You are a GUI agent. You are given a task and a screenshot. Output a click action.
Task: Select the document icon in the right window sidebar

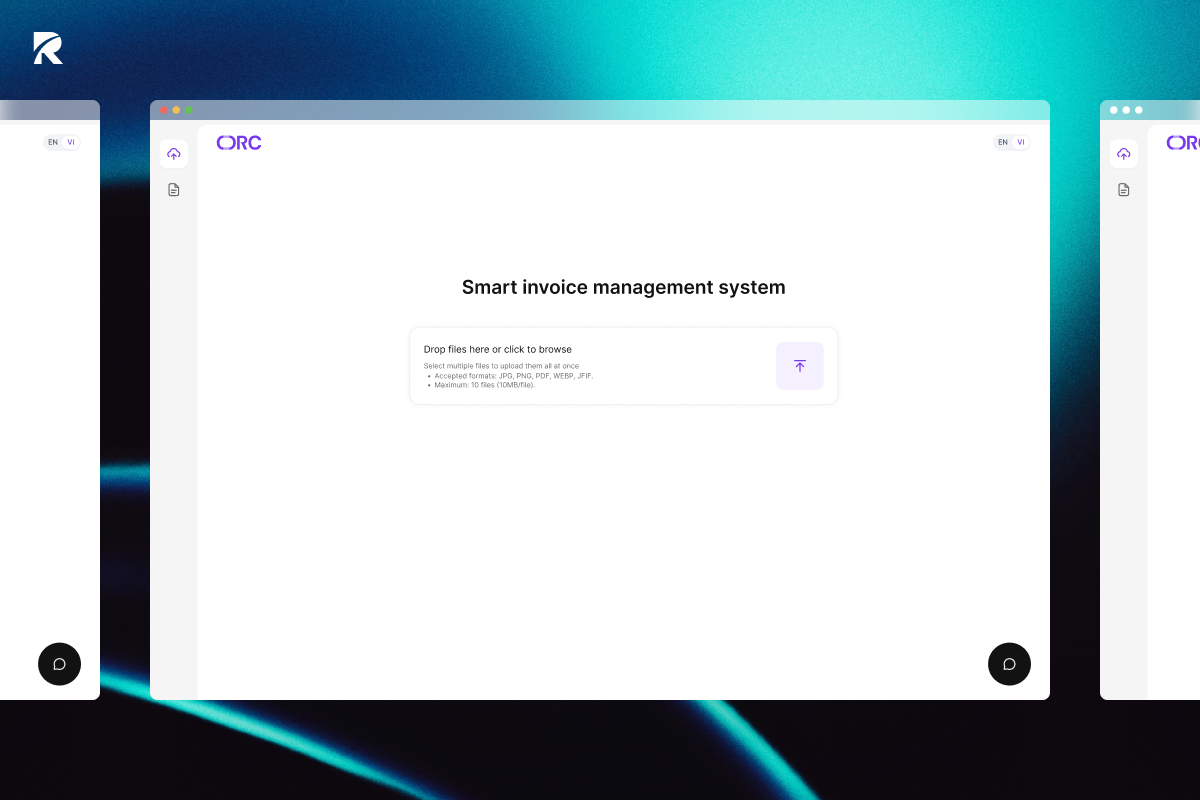(x=1123, y=190)
